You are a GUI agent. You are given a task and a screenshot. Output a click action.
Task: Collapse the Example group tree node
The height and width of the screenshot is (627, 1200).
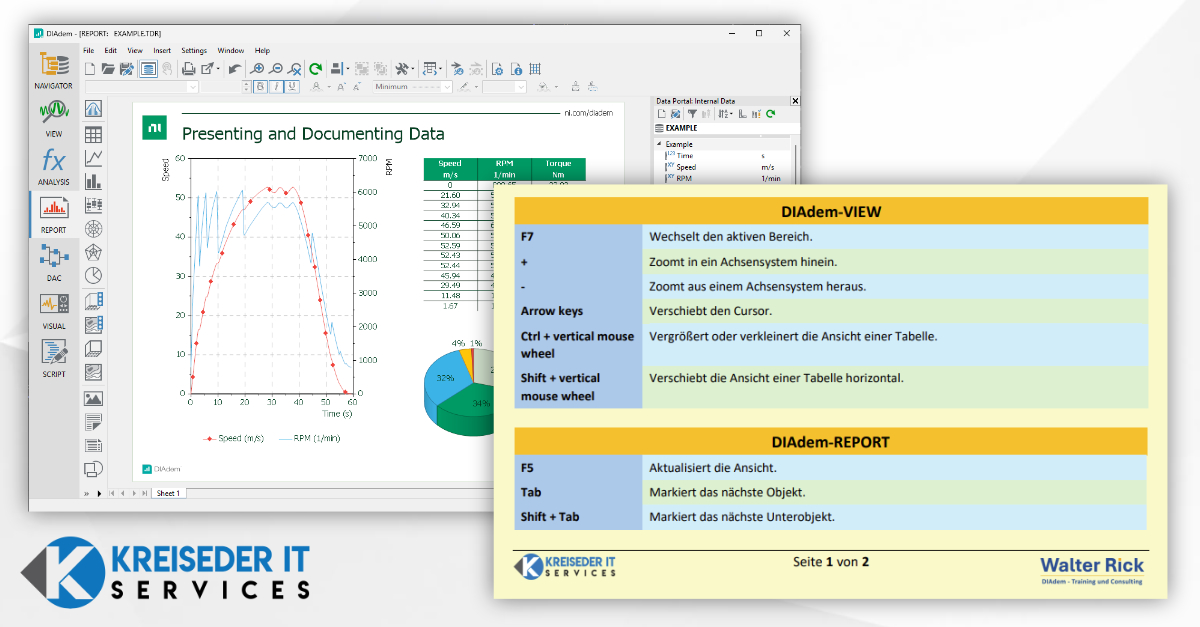tap(659, 144)
